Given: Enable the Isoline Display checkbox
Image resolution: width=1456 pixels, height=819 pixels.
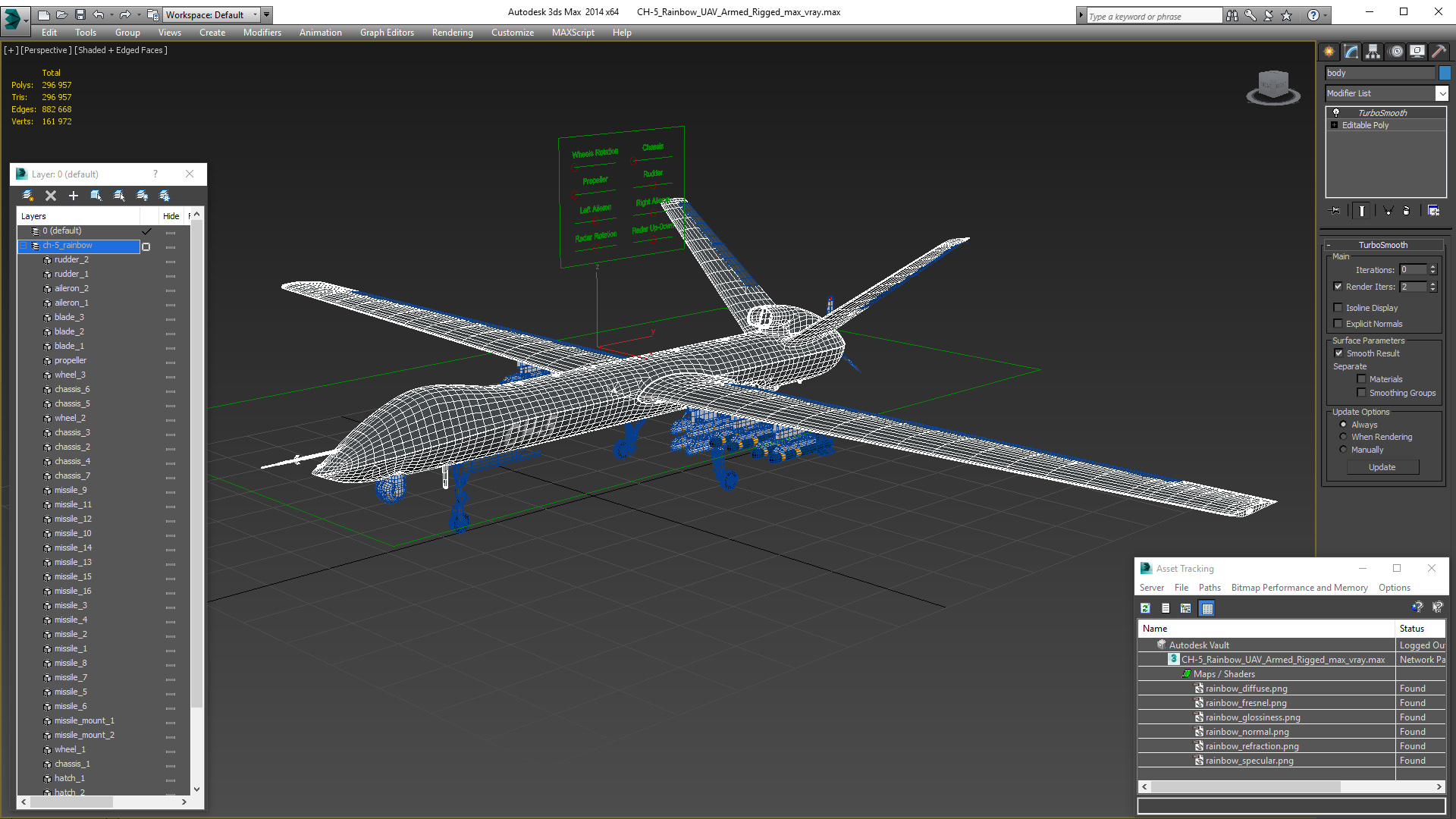Looking at the screenshot, I should point(1338,308).
